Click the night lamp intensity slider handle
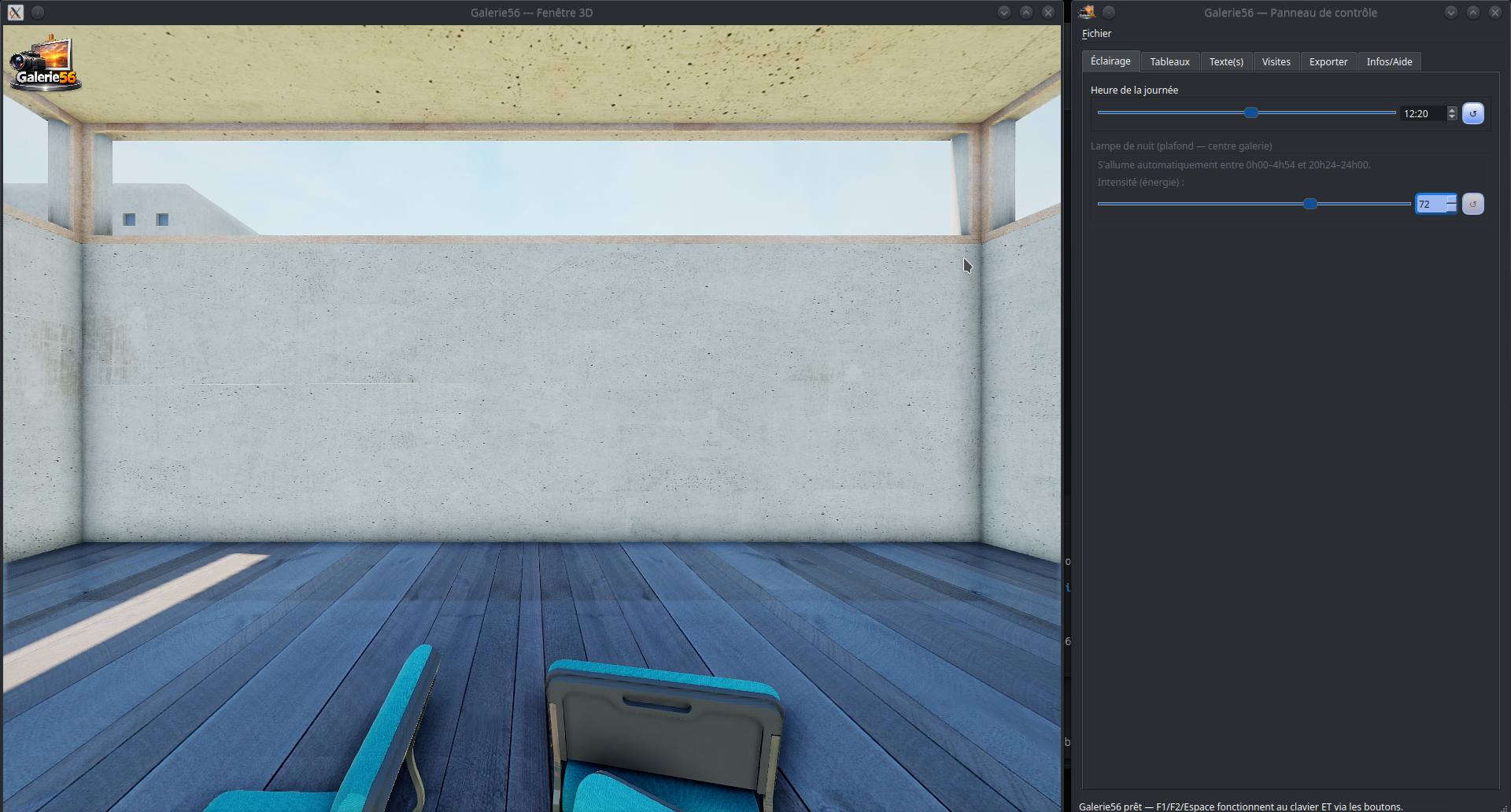 [1310, 204]
